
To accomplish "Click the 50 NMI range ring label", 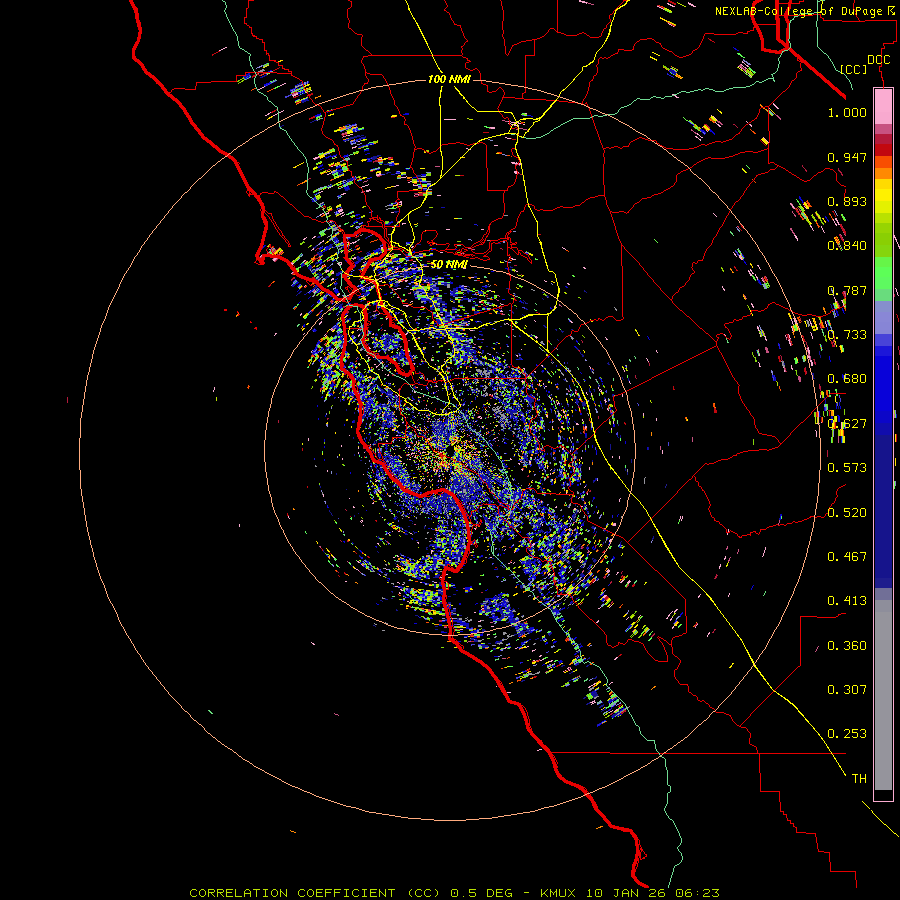I will [449, 265].
